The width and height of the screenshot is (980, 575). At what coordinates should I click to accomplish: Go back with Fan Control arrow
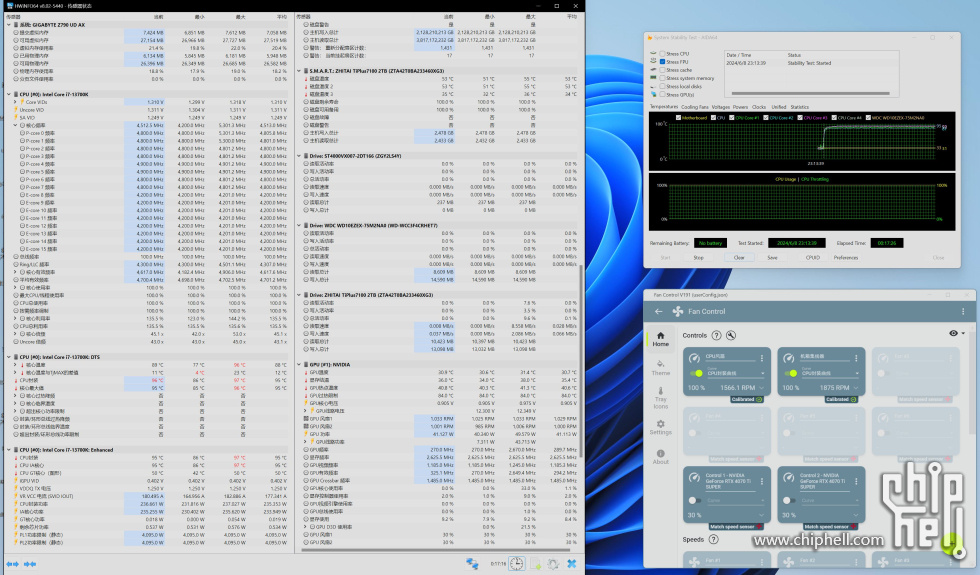658,311
